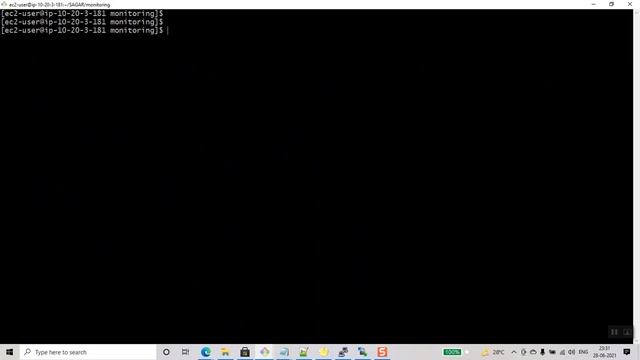Switch input language via ENG indicator
This screenshot has height=360, width=640.
tap(583, 352)
